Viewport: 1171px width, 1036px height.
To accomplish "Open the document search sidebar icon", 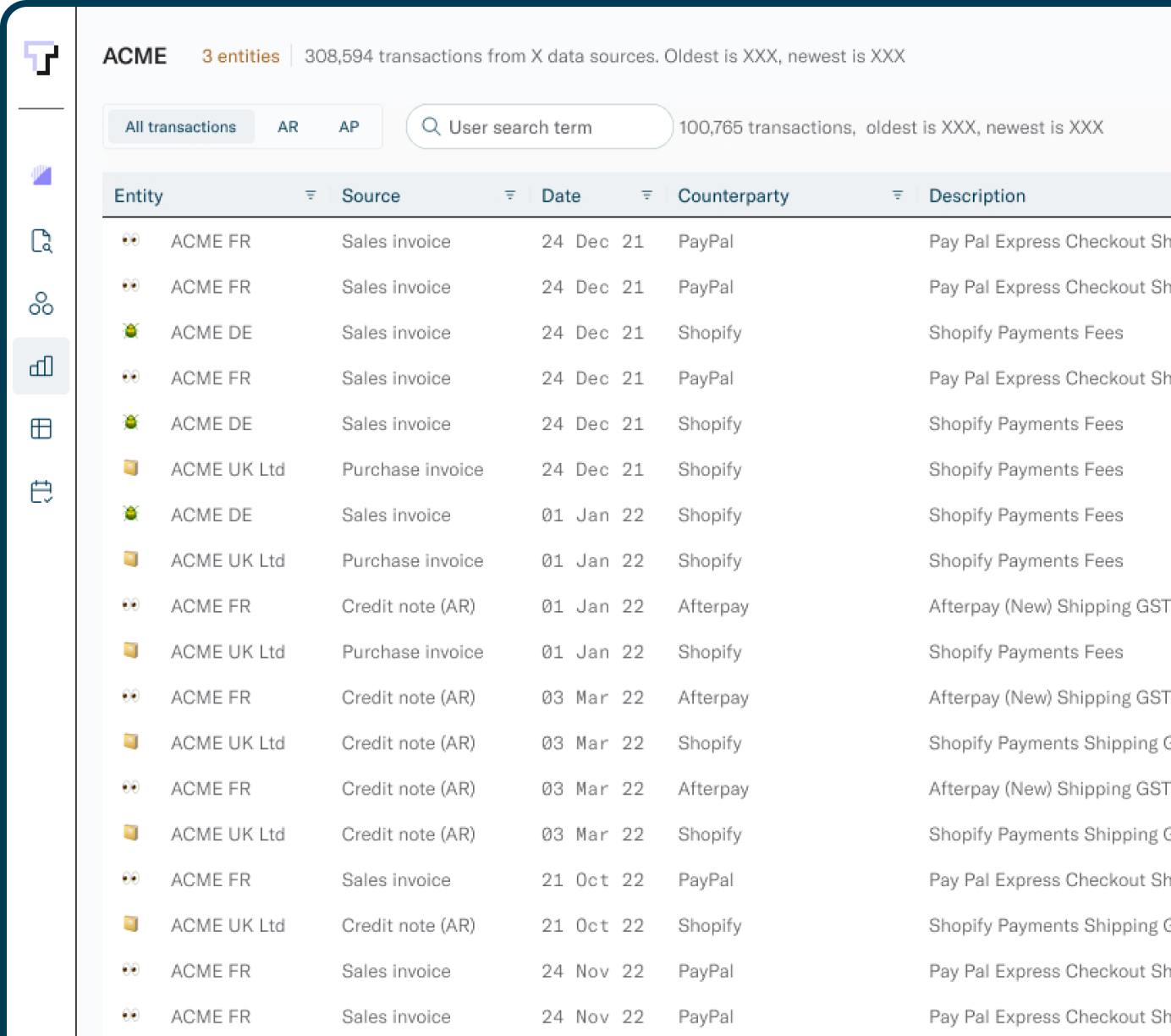I will pos(41,241).
